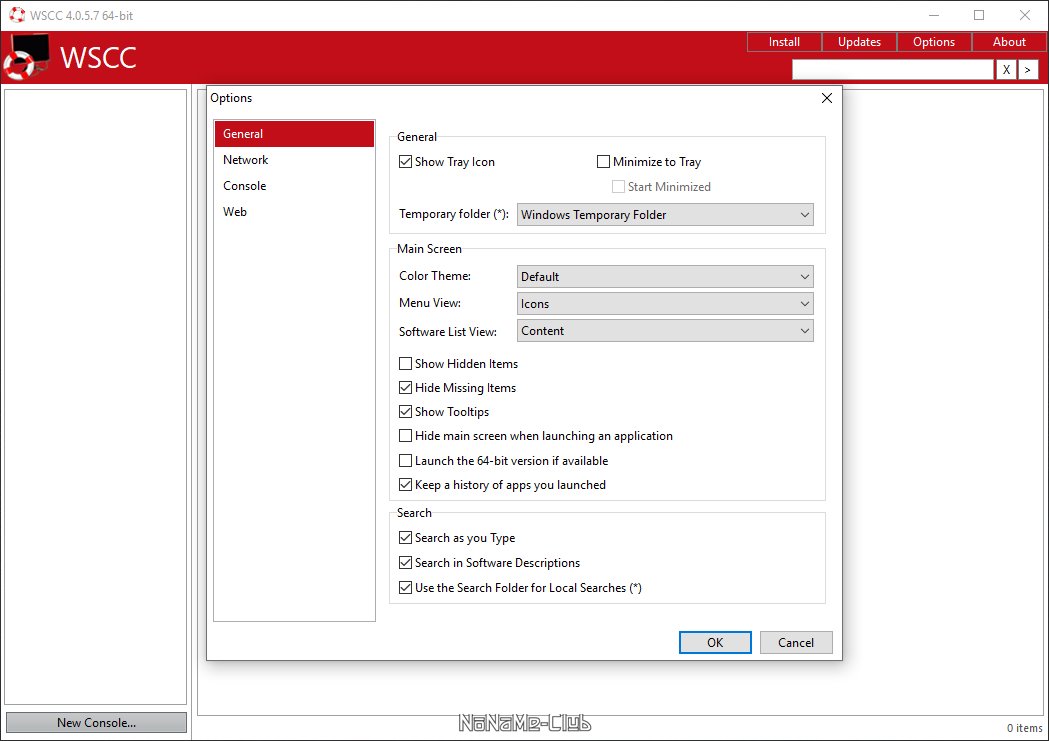Uncheck Show Tray Icon
1049x741 pixels.
[405, 162]
